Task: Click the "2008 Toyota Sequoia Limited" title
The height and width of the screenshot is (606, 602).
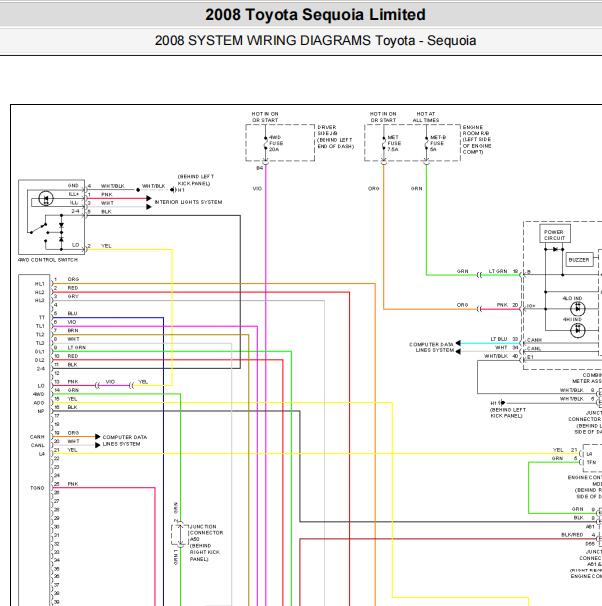Action: (x=315, y=15)
